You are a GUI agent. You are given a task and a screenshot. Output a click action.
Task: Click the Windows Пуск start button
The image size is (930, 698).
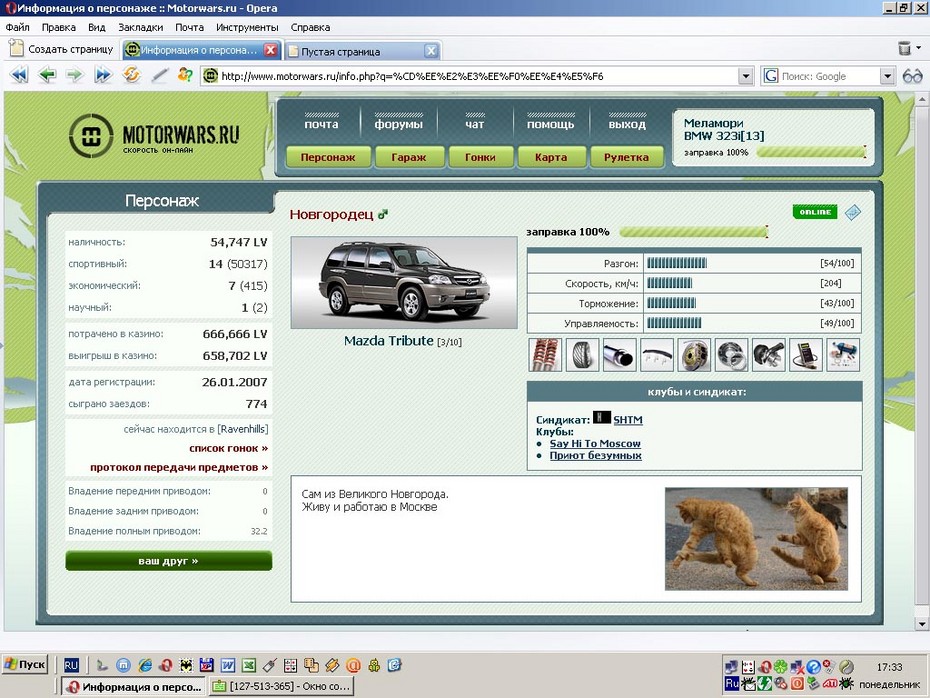tap(24, 664)
